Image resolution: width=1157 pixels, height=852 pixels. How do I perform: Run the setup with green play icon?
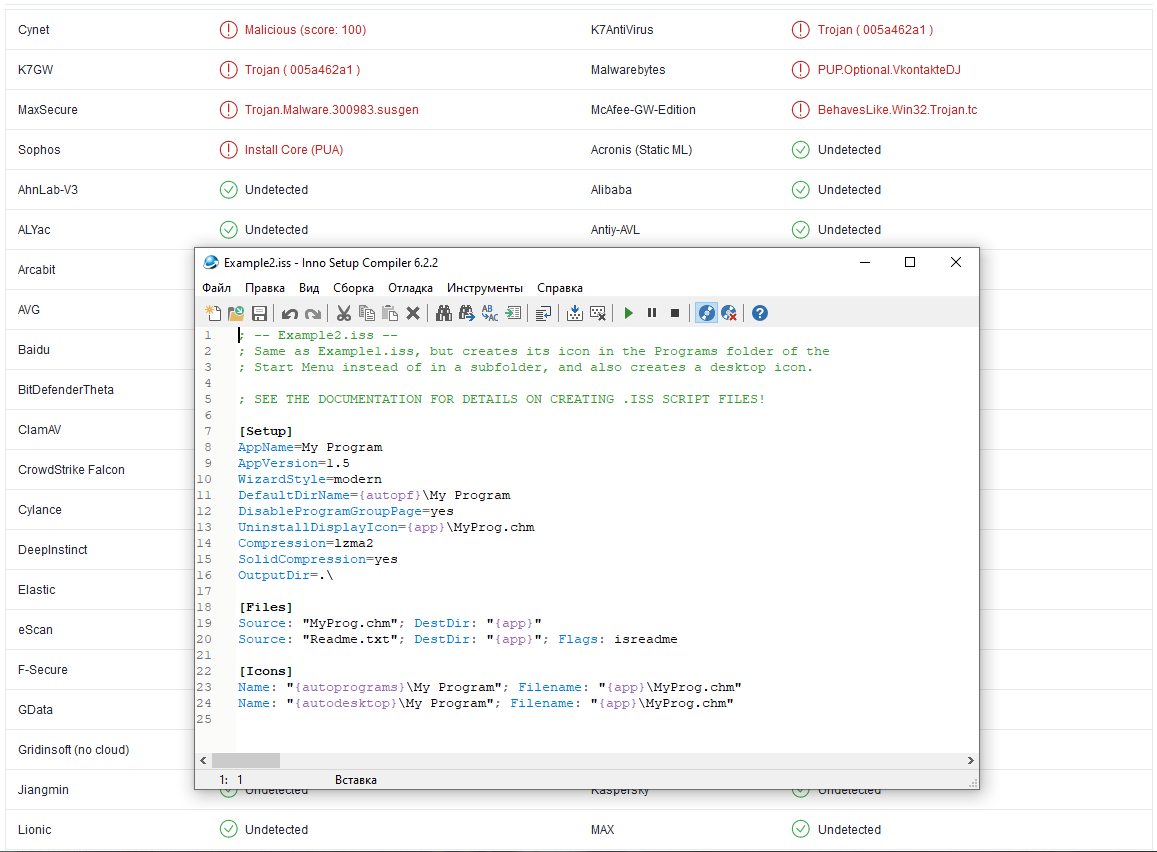(629, 314)
